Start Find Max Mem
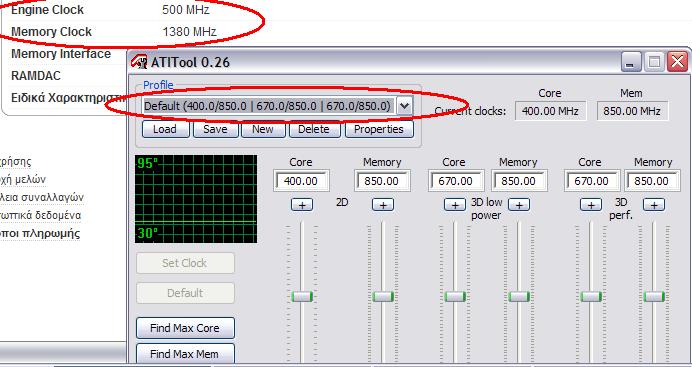This screenshot has height=367, width=692. coord(185,354)
